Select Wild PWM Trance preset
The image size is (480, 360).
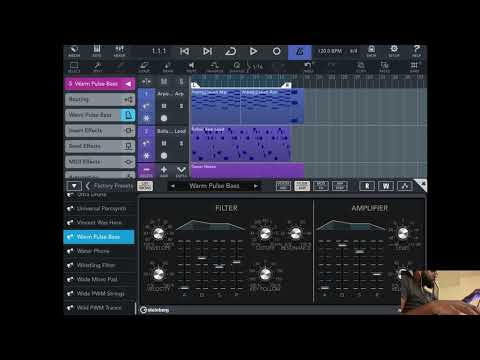[99, 308]
